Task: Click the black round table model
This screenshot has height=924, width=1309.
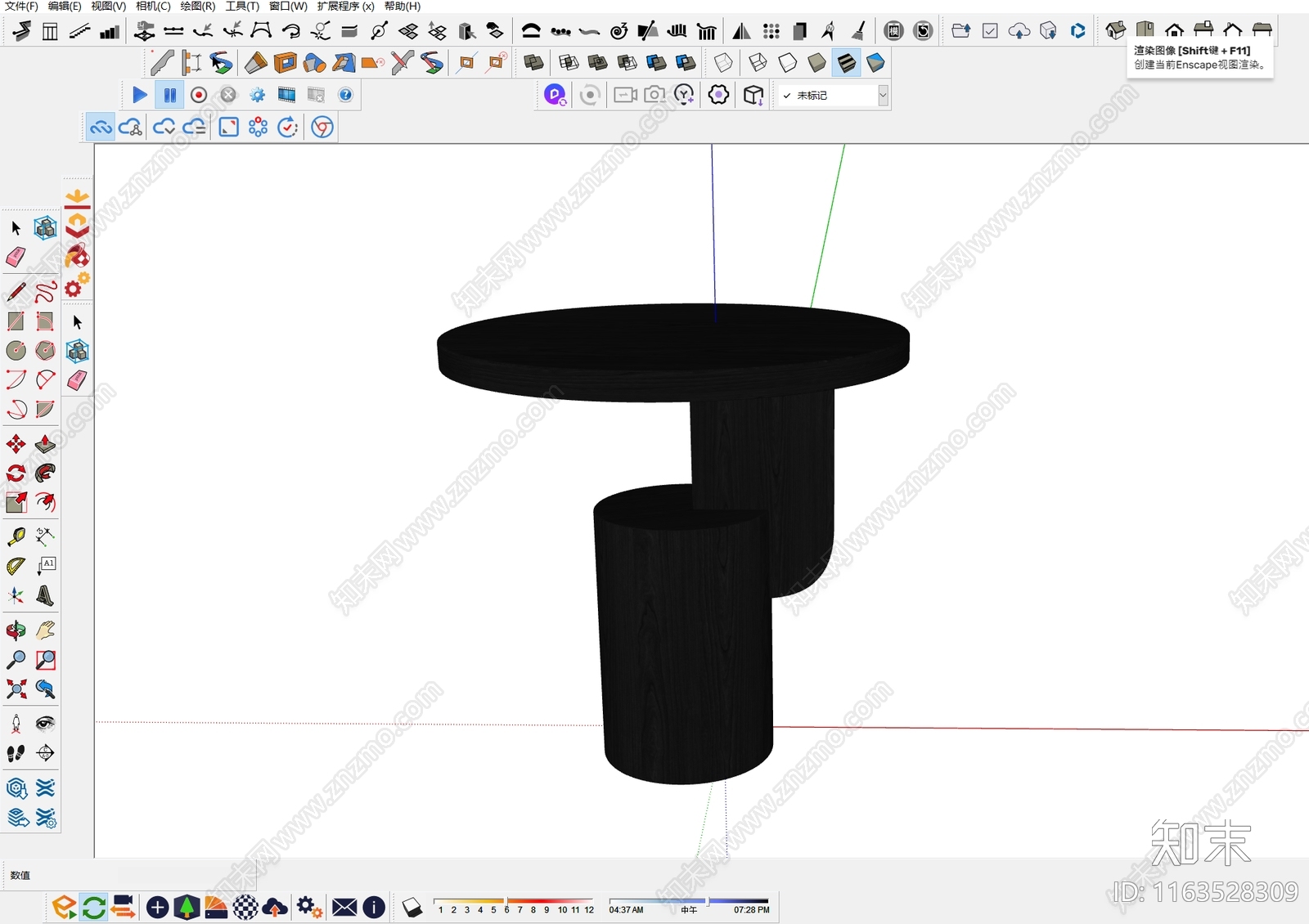Action: (673, 542)
